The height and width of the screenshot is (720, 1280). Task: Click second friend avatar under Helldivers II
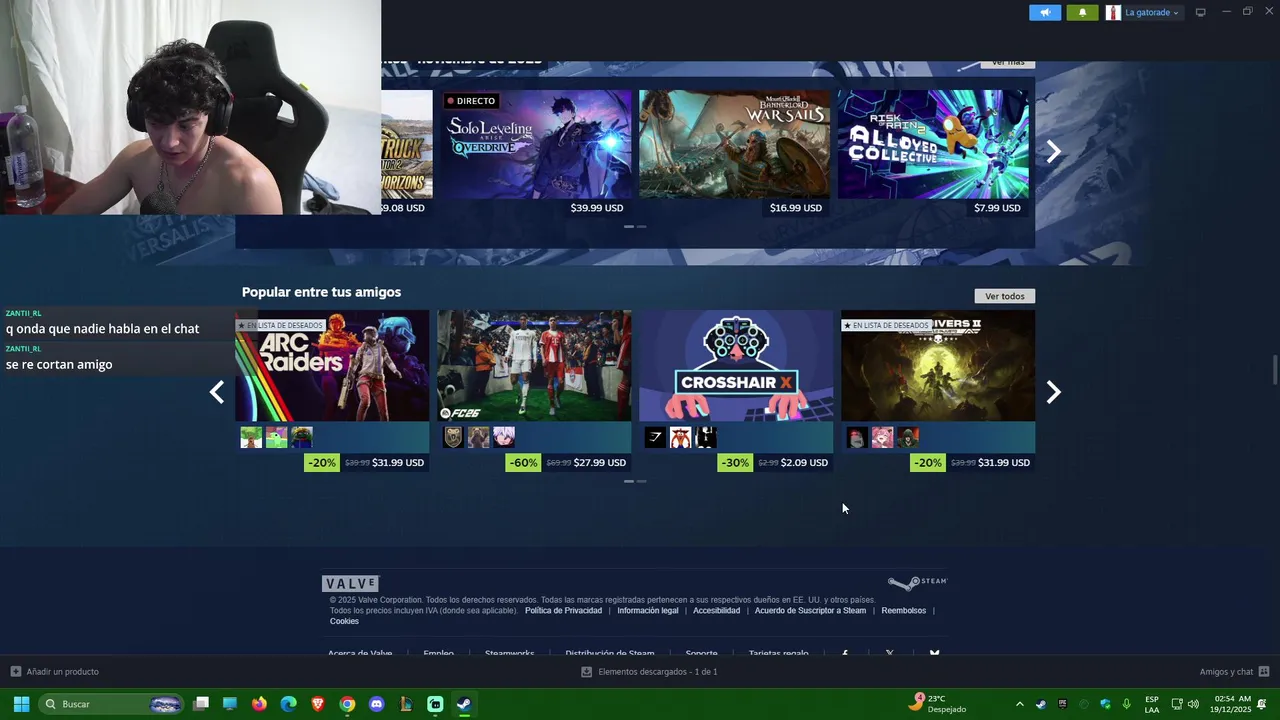tap(882, 437)
